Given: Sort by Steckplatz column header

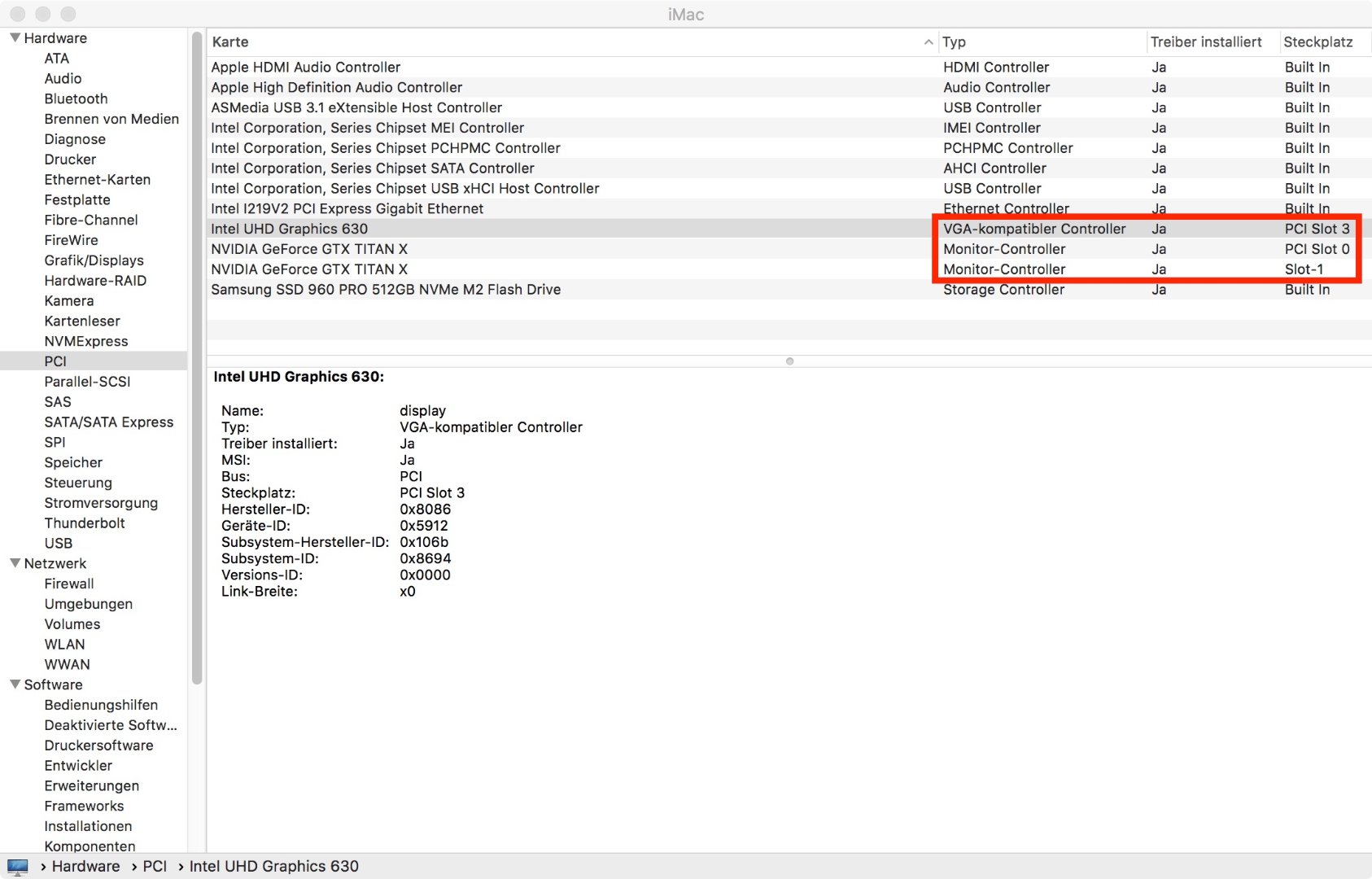Looking at the screenshot, I should tap(1317, 42).
